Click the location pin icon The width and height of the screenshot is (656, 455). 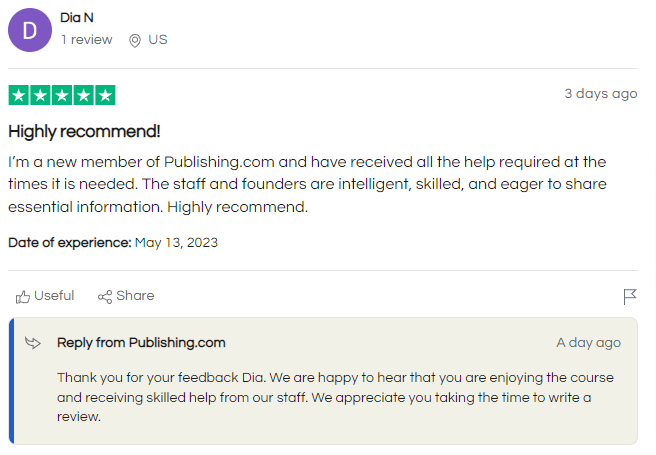point(135,41)
